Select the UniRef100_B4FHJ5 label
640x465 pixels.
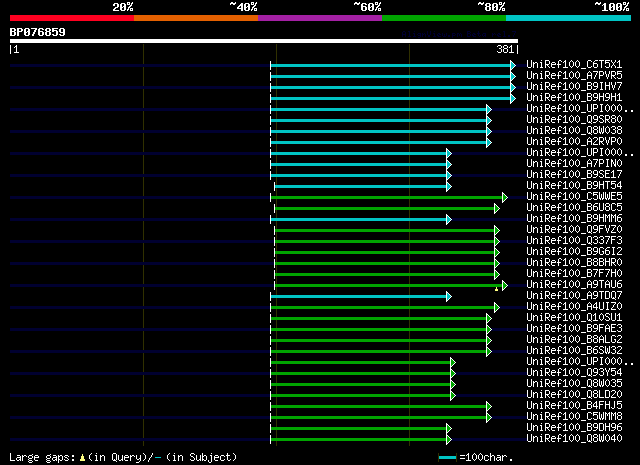[574, 406]
